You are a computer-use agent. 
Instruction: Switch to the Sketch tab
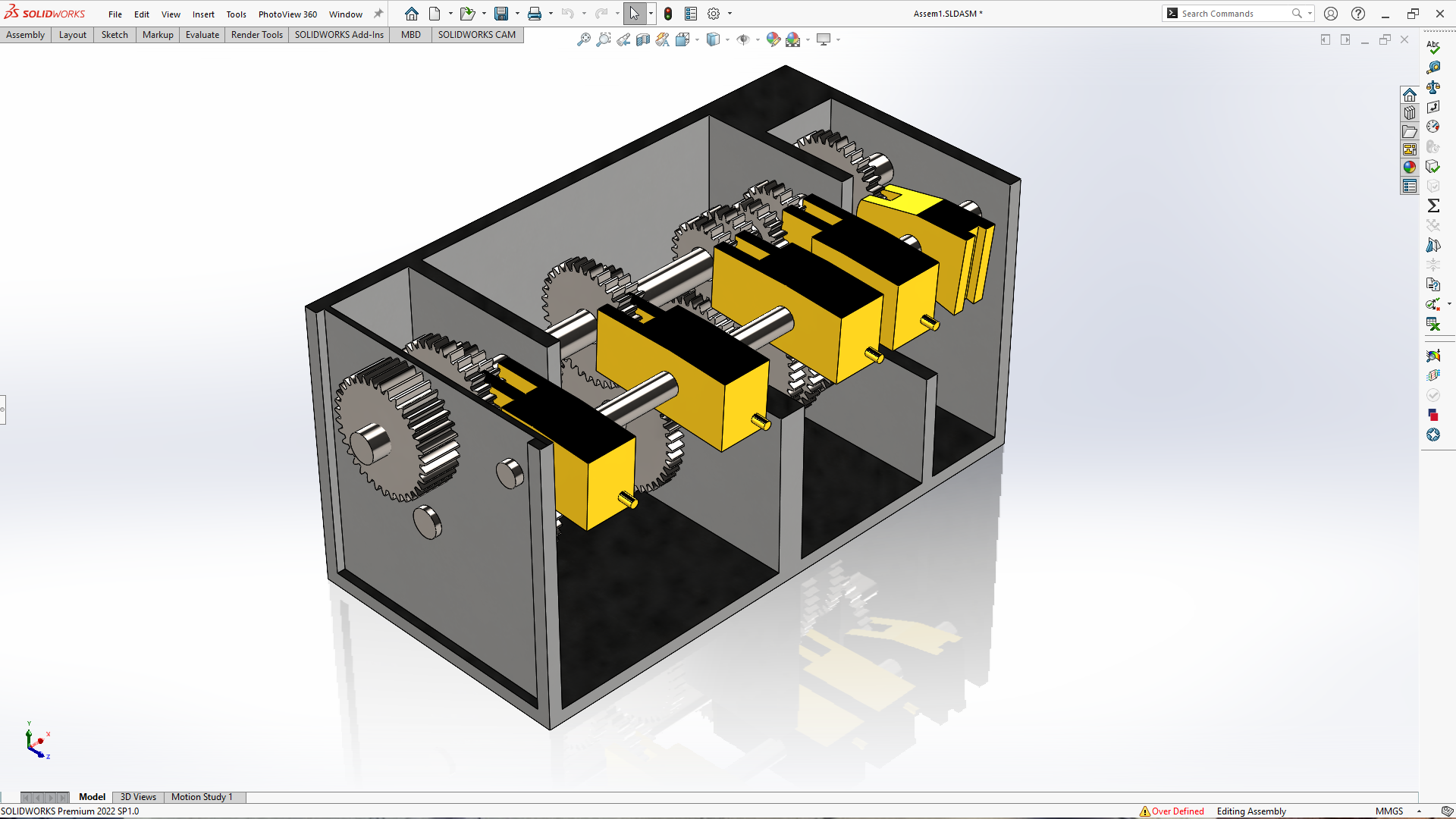pos(115,35)
